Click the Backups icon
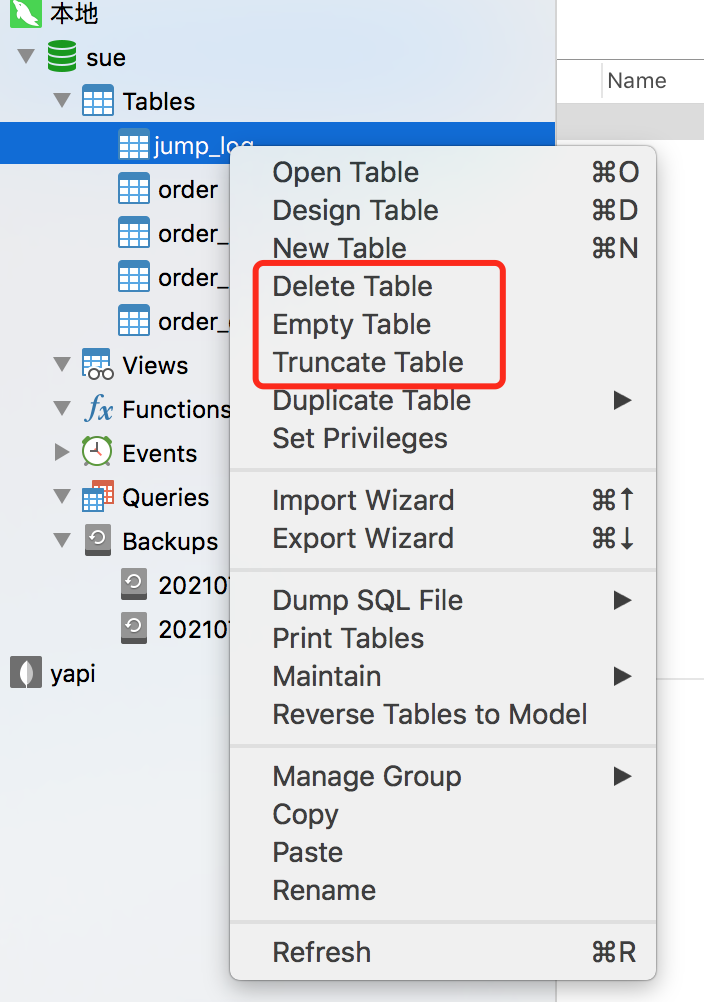Image resolution: width=704 pixels, height=1002 pixels. (97, 541)
